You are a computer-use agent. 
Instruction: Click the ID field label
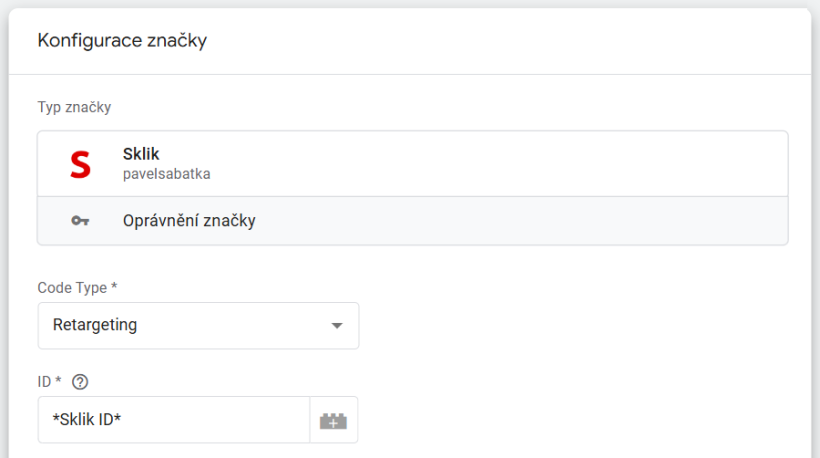point(49,381)
